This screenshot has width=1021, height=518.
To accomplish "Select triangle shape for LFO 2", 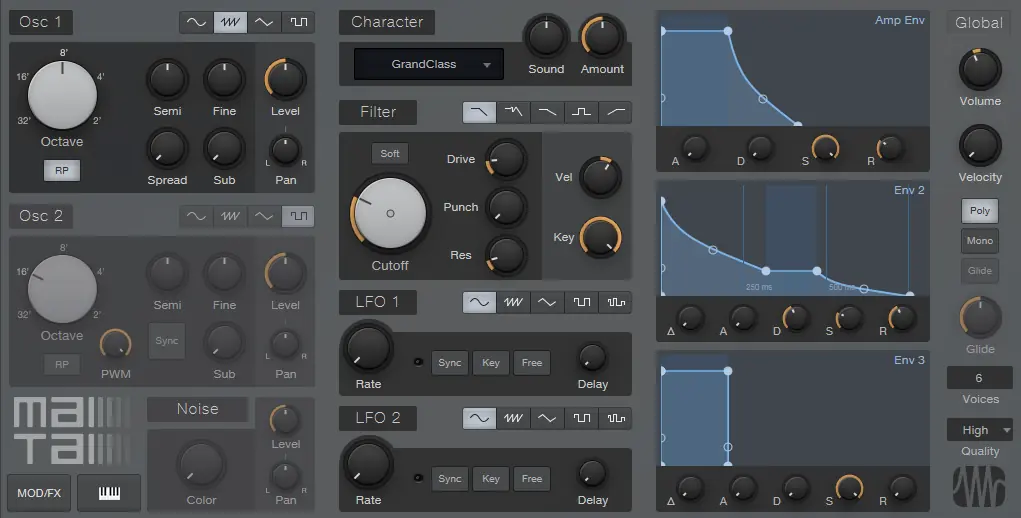I will (x=547, y=418).
